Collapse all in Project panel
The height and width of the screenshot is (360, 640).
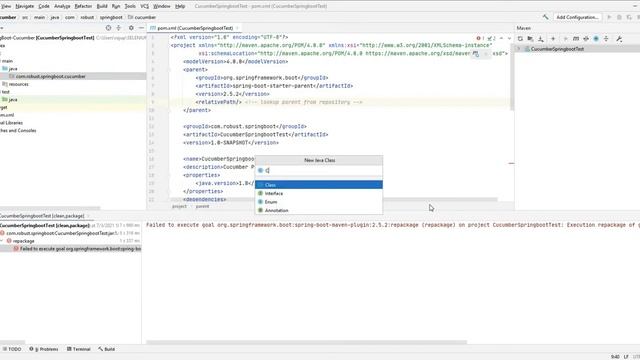(x=118, y=28)
